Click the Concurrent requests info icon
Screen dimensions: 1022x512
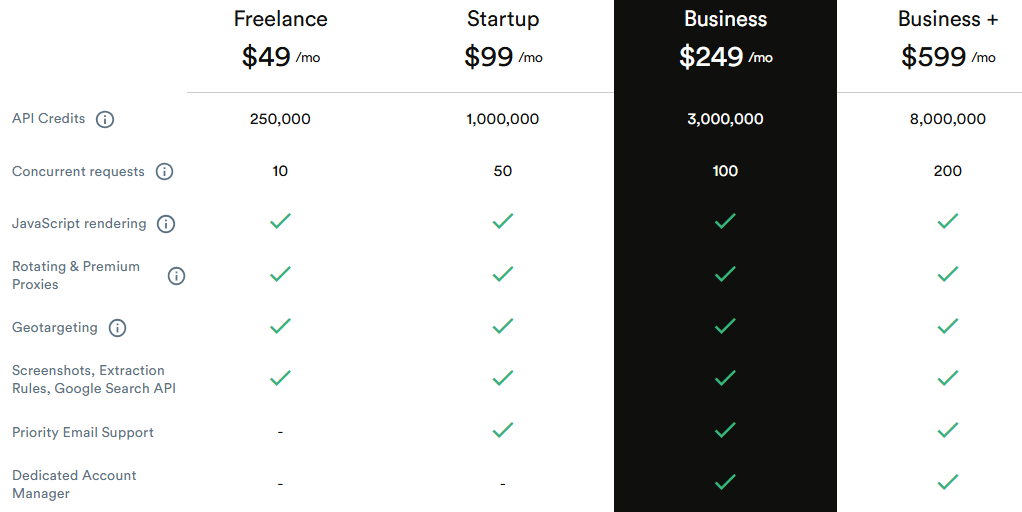165,172
